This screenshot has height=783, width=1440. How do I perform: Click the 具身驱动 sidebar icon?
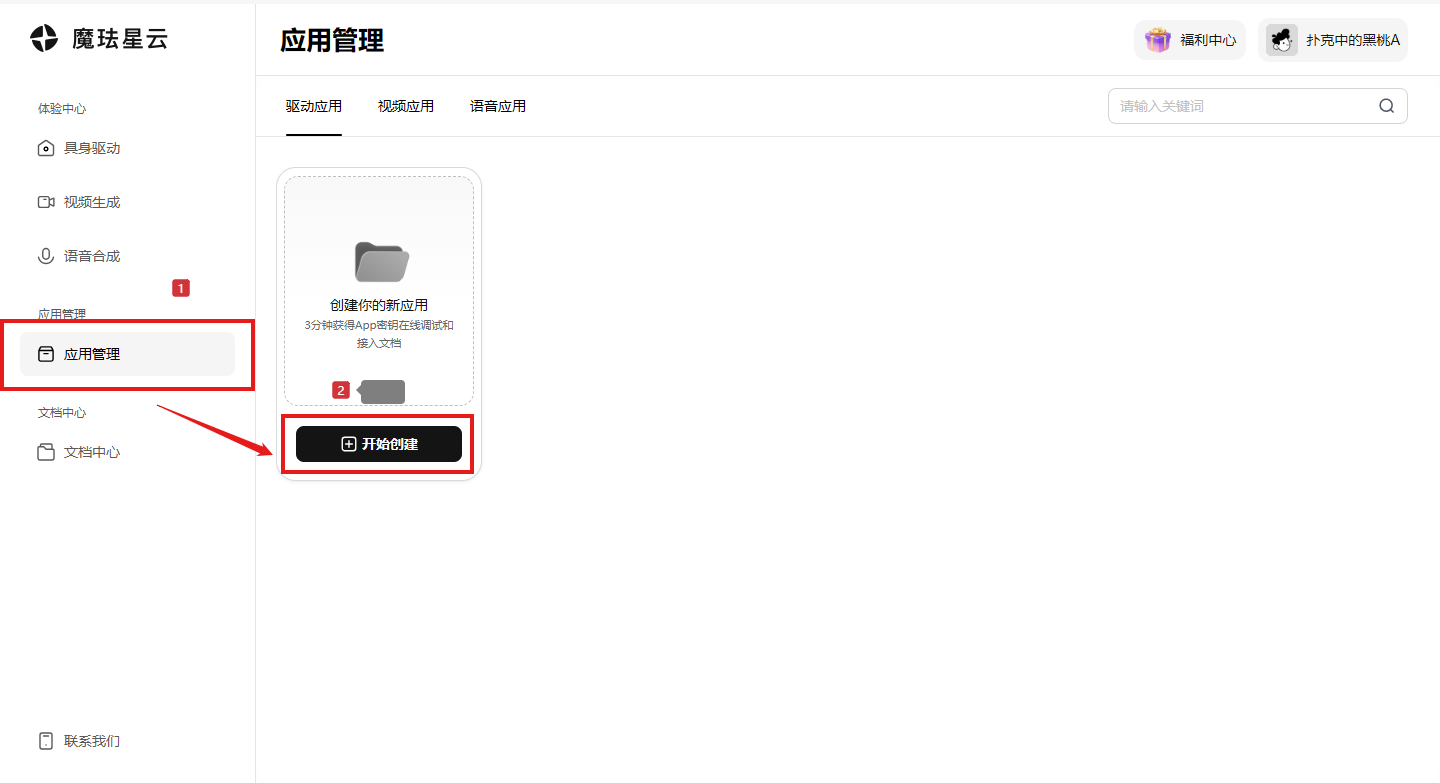click(46, 149)
